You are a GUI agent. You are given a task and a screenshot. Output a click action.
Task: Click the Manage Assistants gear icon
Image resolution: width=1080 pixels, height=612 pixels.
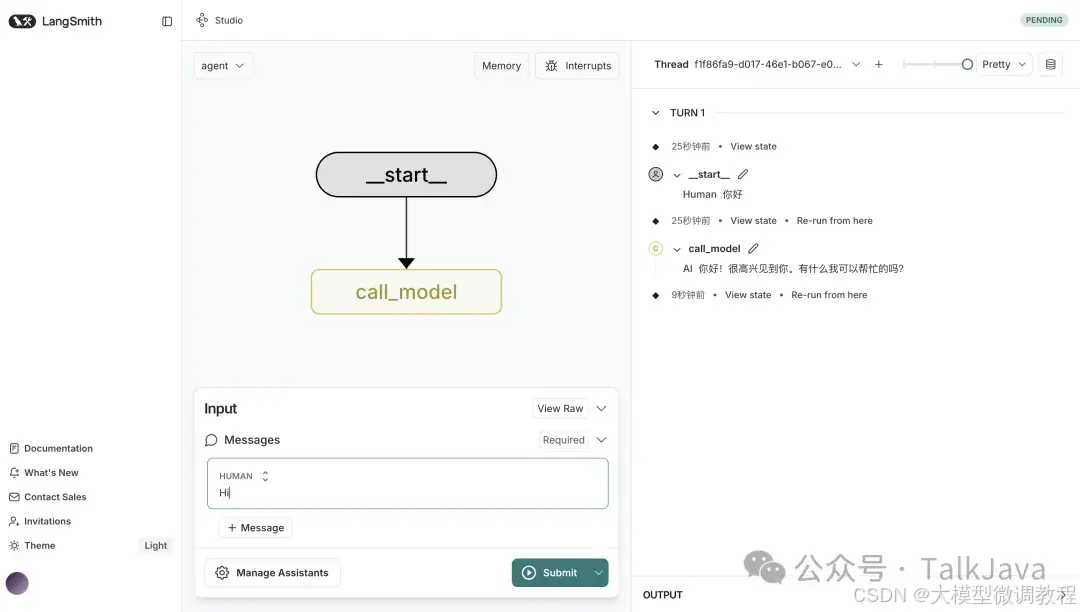pyautogui.click(x=222, y=573)
